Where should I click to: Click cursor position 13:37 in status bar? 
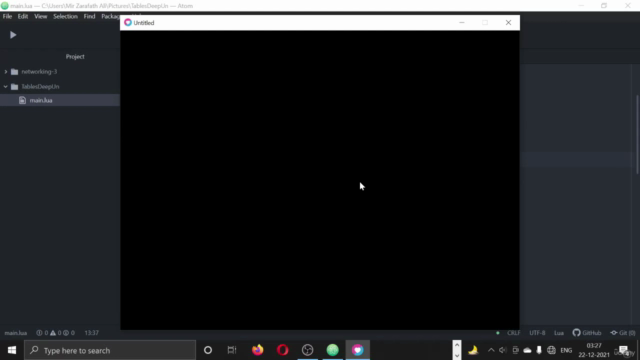[x=91, y=333]
